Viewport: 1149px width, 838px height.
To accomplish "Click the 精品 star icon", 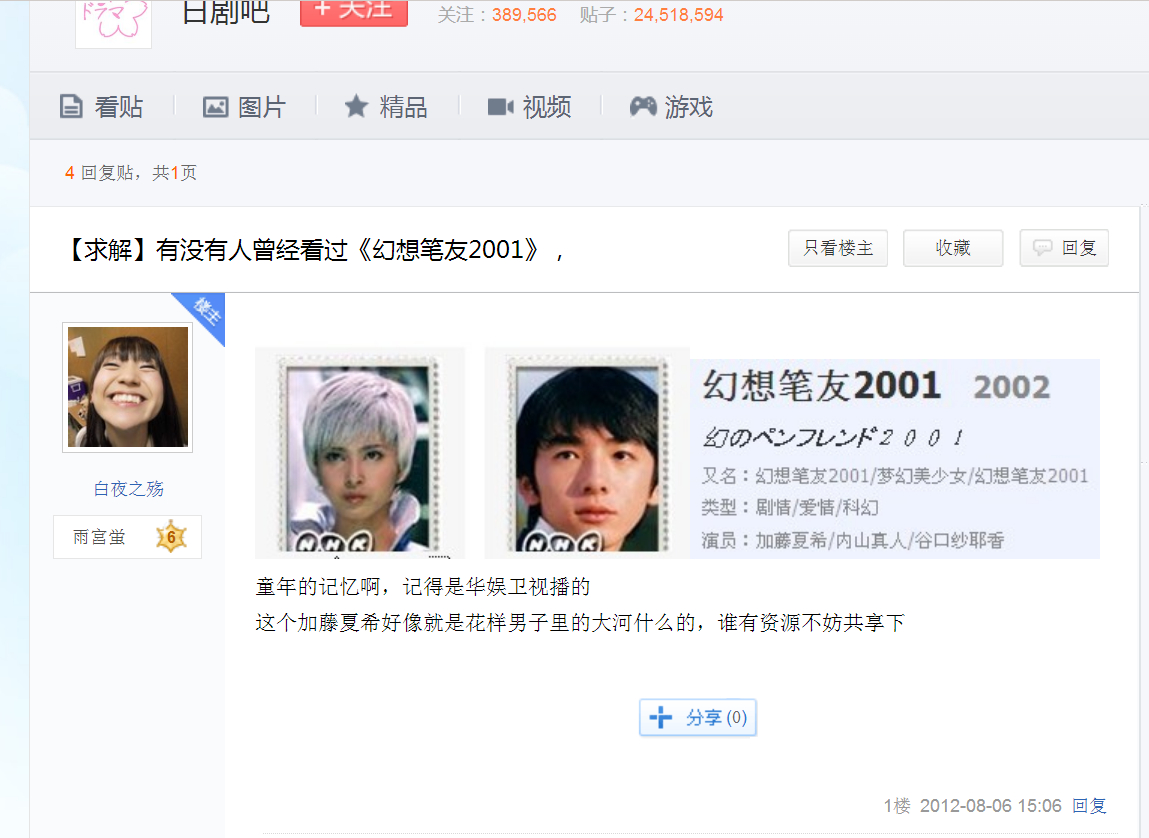I will [356, 106].
